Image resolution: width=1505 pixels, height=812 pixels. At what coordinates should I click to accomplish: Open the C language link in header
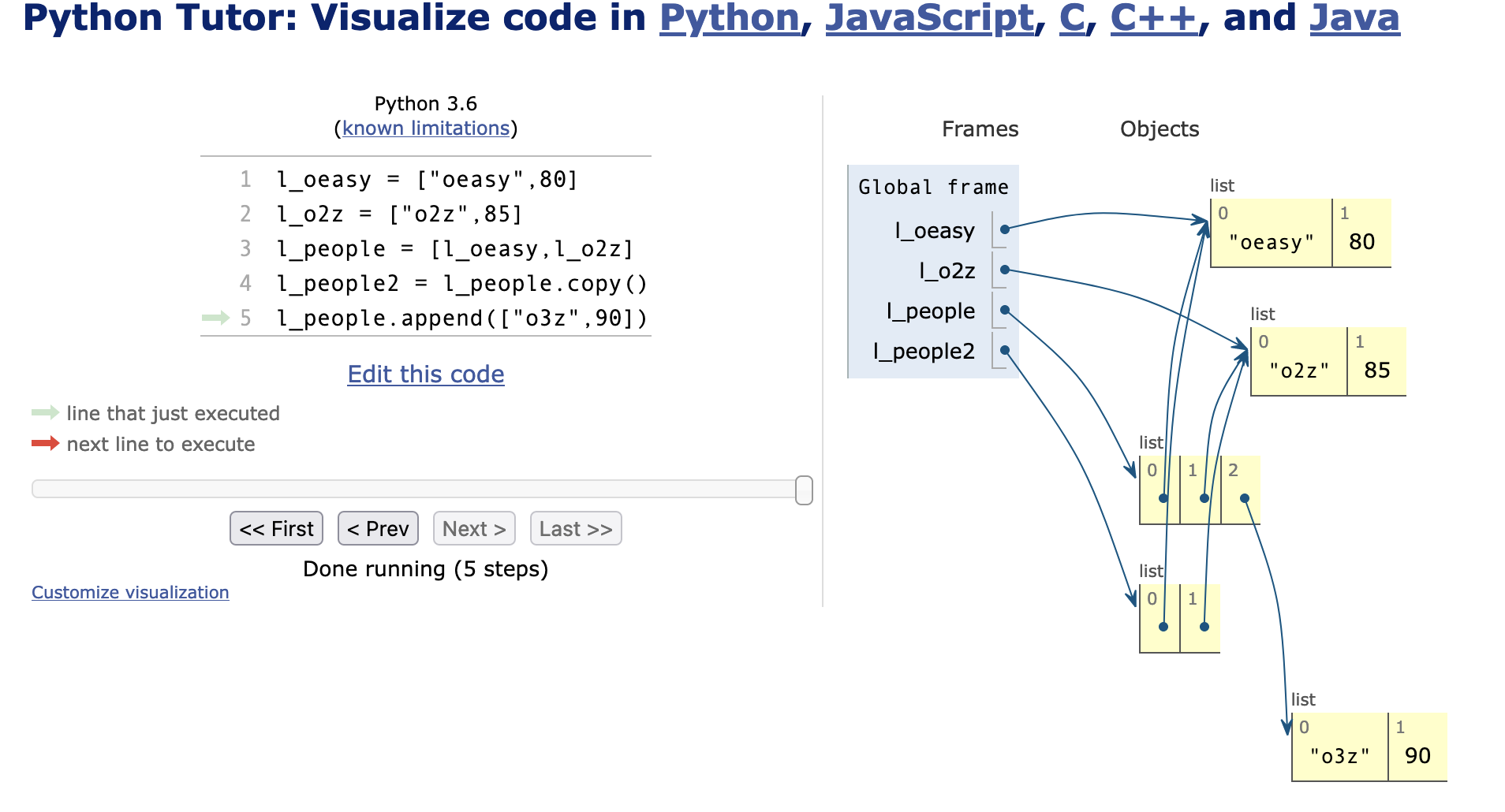pyautogui.click(x=1072, y=19)
